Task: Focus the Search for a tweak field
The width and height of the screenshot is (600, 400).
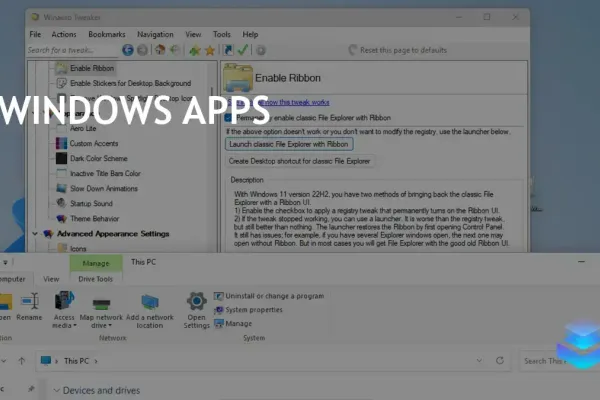Action: [72, 50]
